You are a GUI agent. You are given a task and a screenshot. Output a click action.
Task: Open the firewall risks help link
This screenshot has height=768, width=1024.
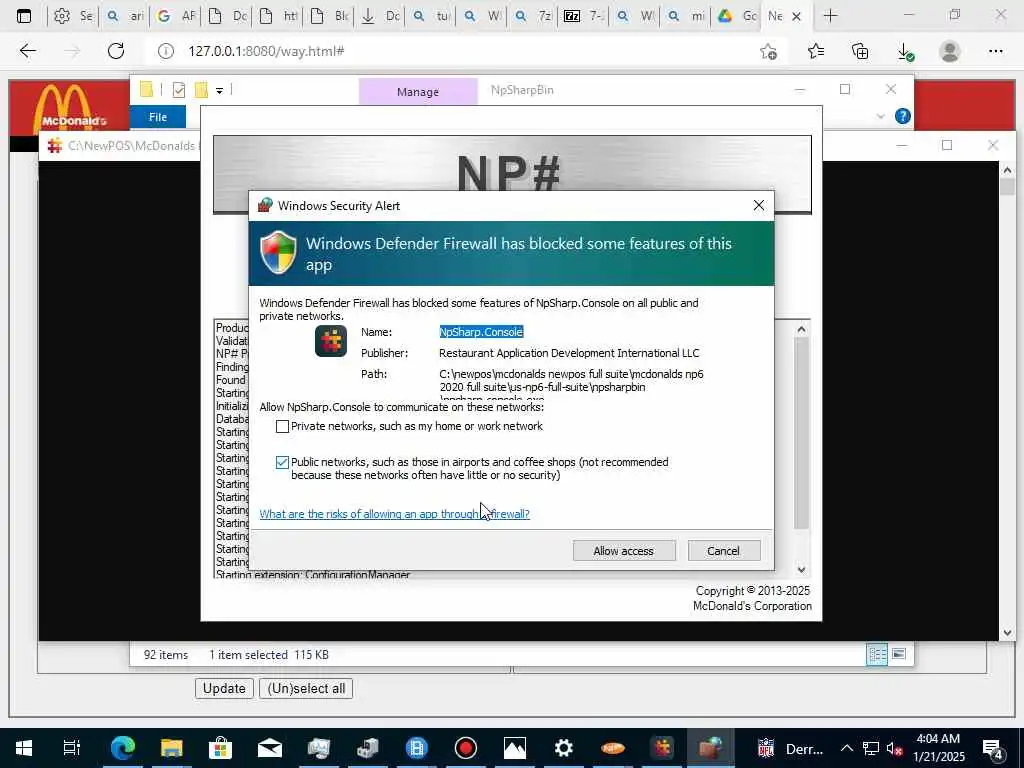click(394, 514)
